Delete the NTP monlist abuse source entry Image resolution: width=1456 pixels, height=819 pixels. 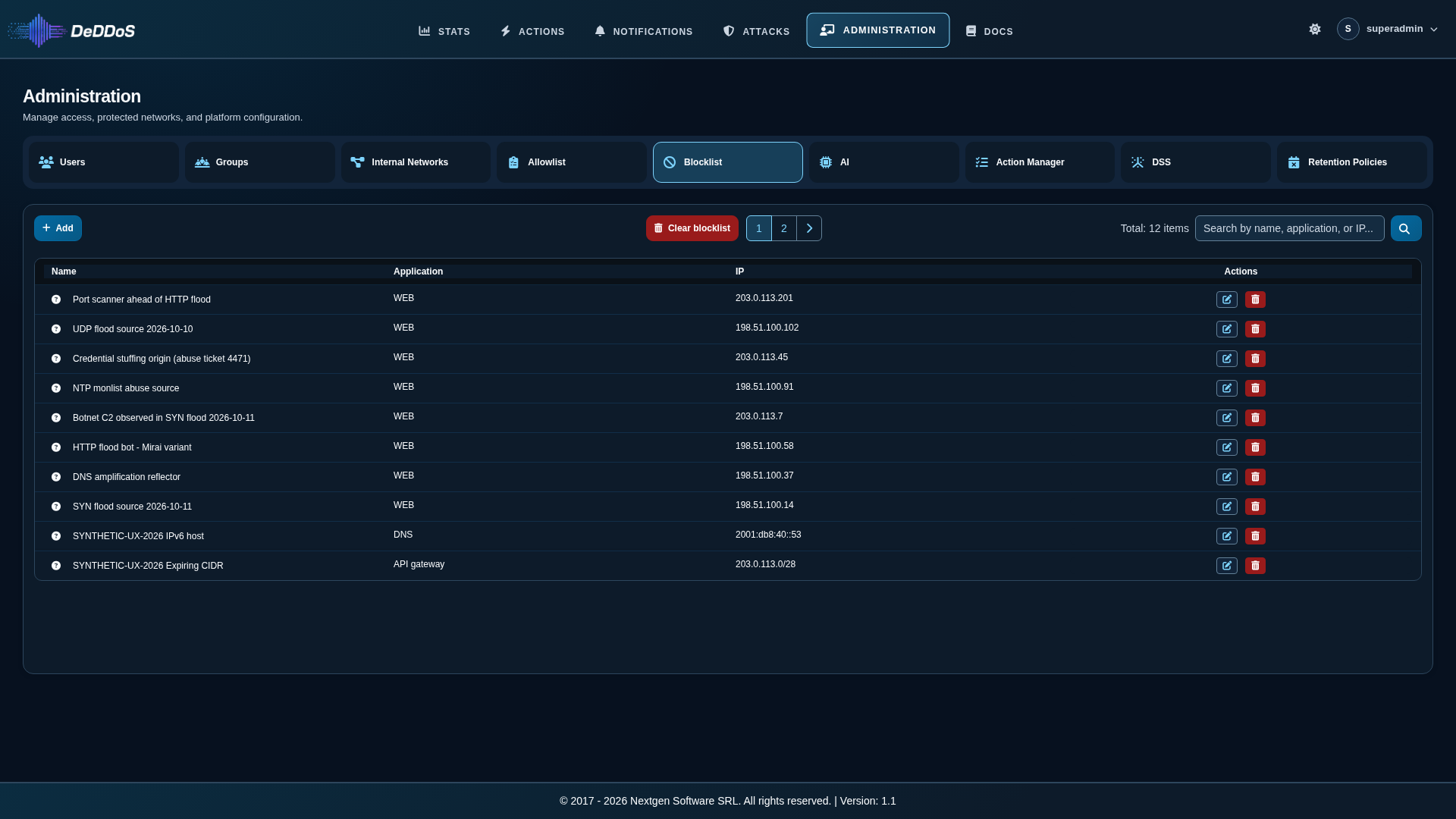[1255, 388]
